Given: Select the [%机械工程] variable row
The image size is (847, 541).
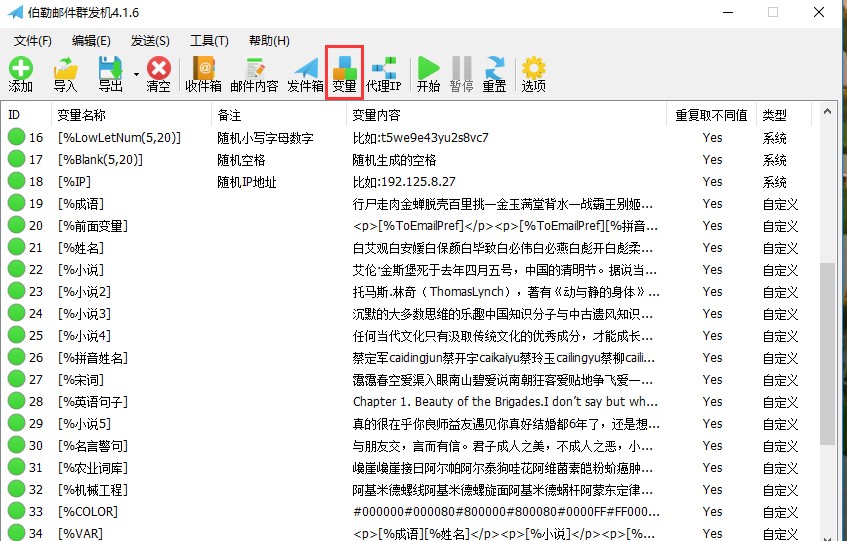Looking at the screenshot, I should click(406, 490).
